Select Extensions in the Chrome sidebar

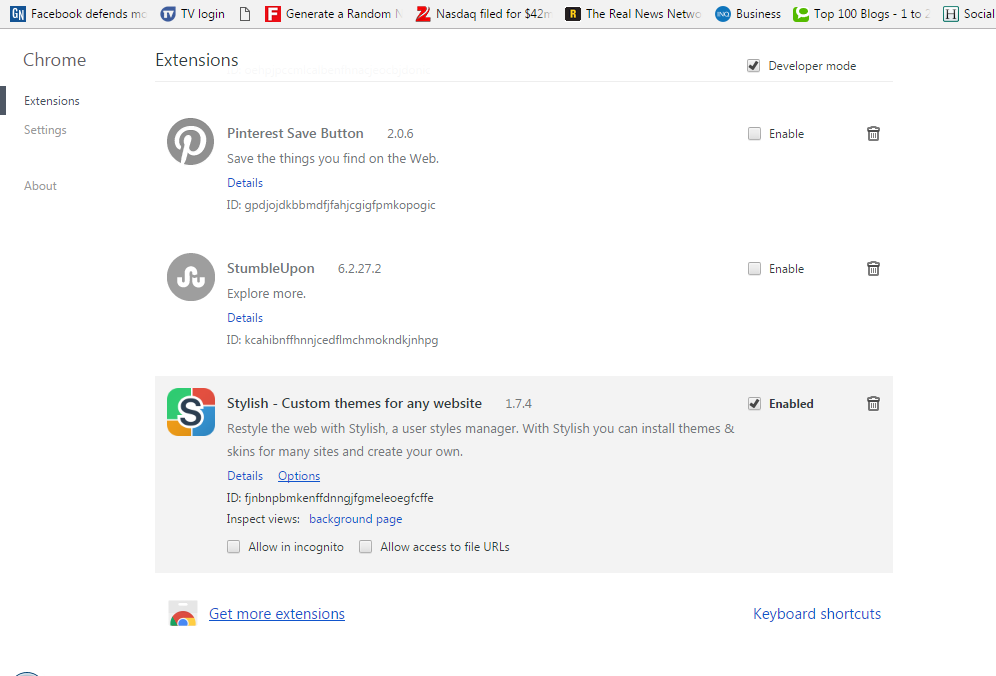(x=51, y=100)
